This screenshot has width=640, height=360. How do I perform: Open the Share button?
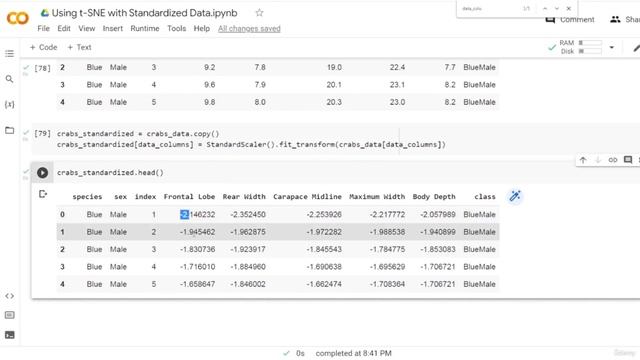coord(625,20)
